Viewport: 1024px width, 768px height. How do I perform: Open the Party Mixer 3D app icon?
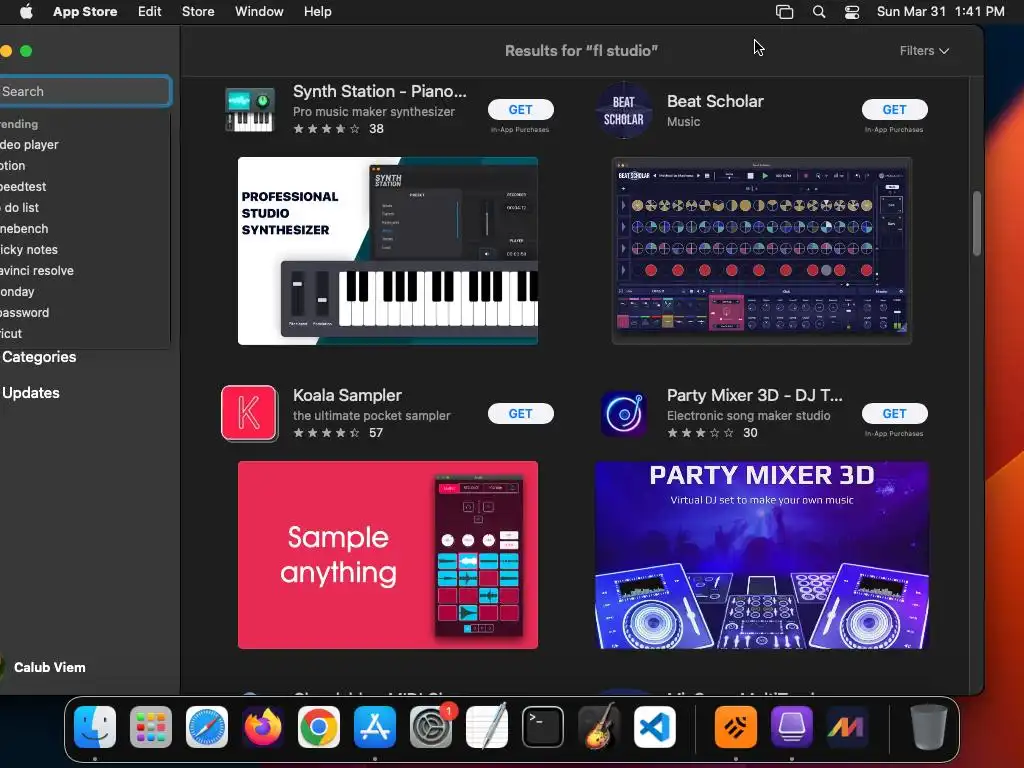624,413
